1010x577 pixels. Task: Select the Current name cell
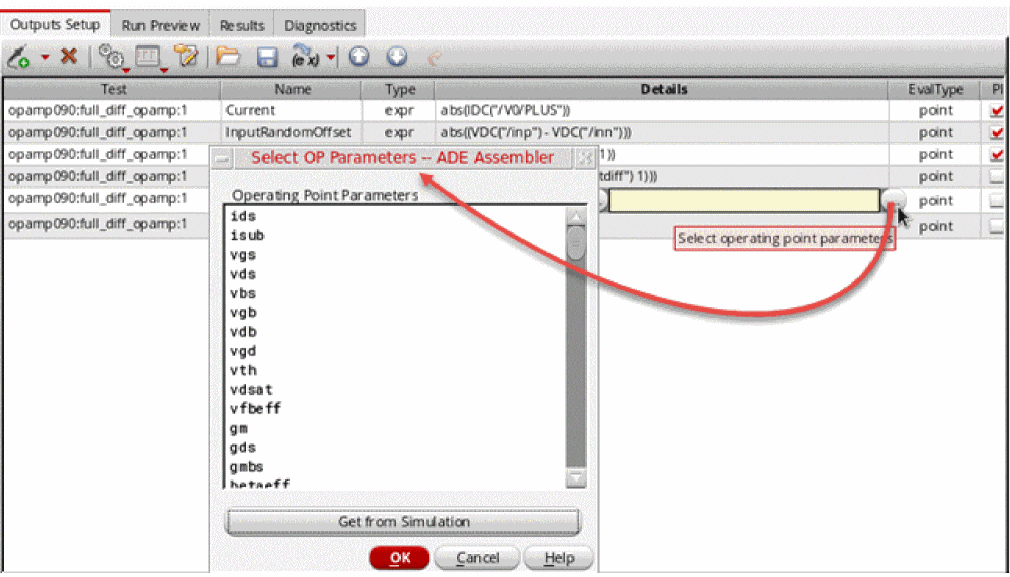(291, 111)
